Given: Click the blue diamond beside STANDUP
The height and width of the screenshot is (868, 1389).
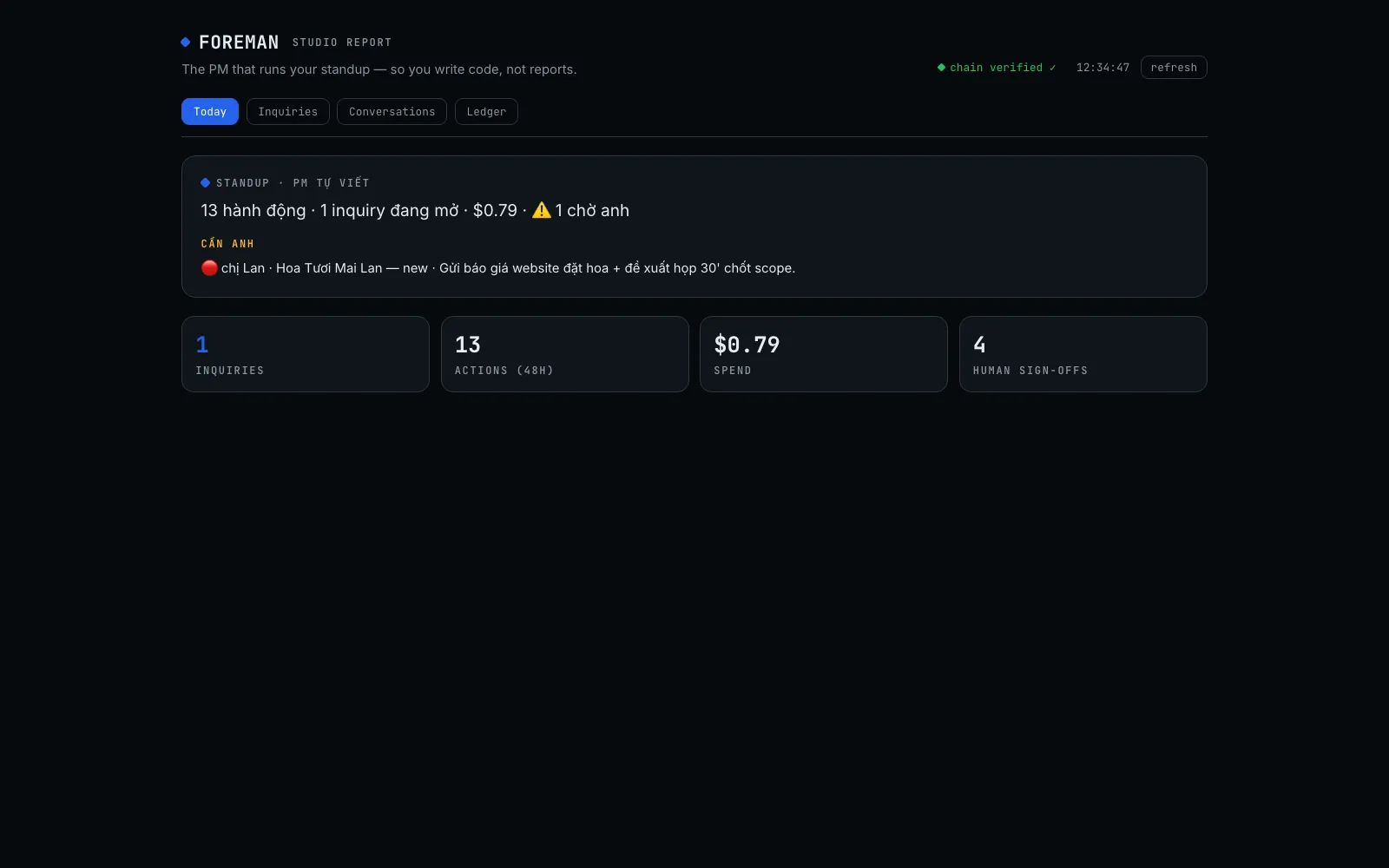Looking at the screenshot, I should point(205,182).
